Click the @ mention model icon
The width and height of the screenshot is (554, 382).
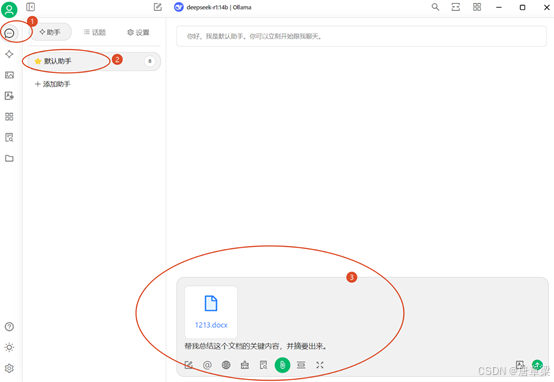[x=207, y=365]
